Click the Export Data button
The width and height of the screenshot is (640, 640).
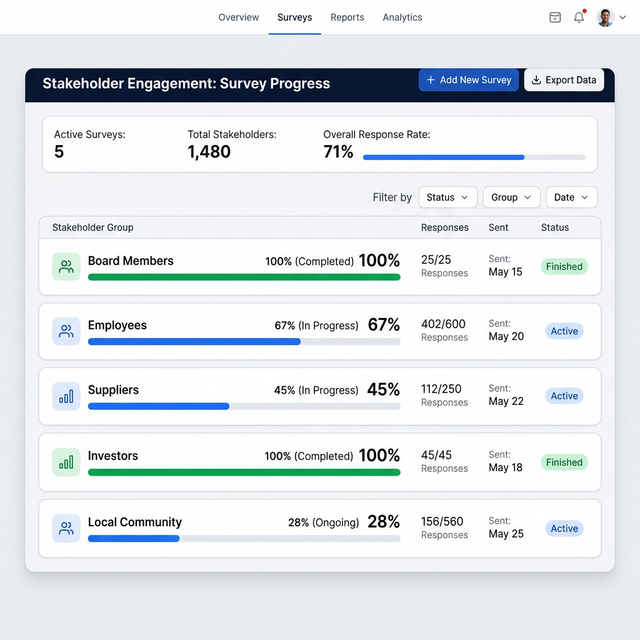click(x=564, y=80)
